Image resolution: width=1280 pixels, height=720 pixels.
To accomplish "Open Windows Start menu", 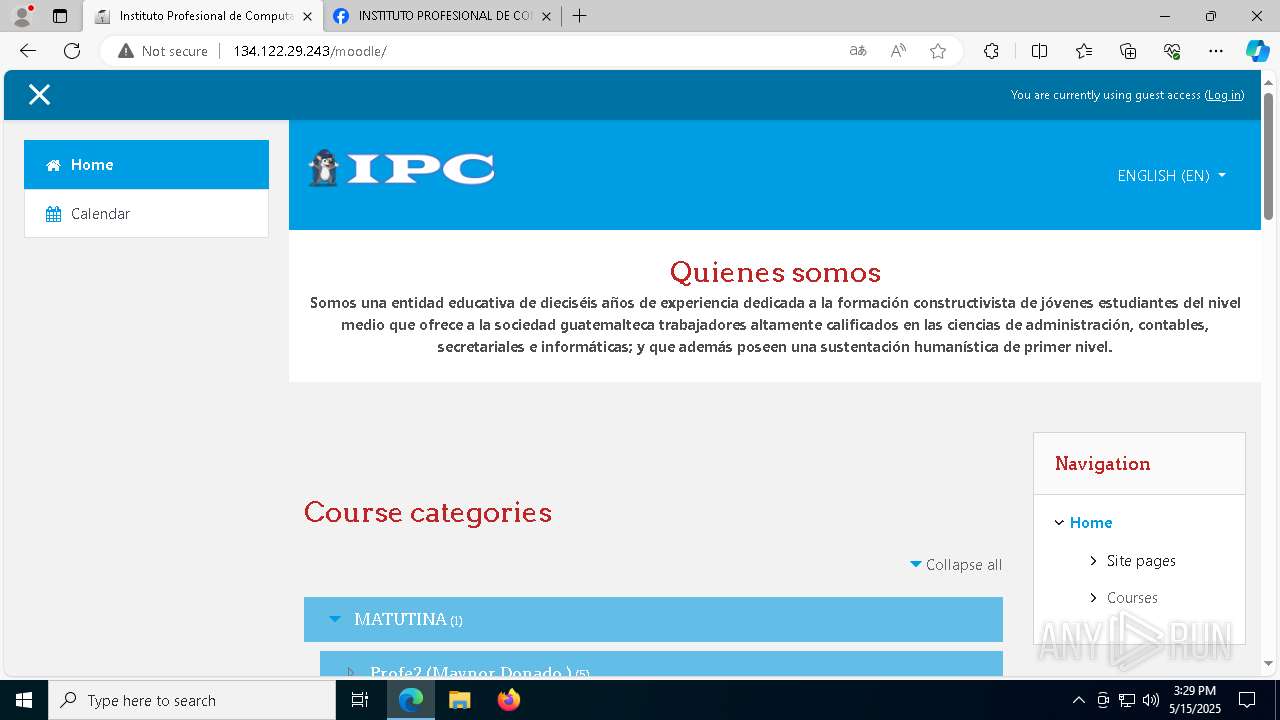I will (x=24, y=700).
